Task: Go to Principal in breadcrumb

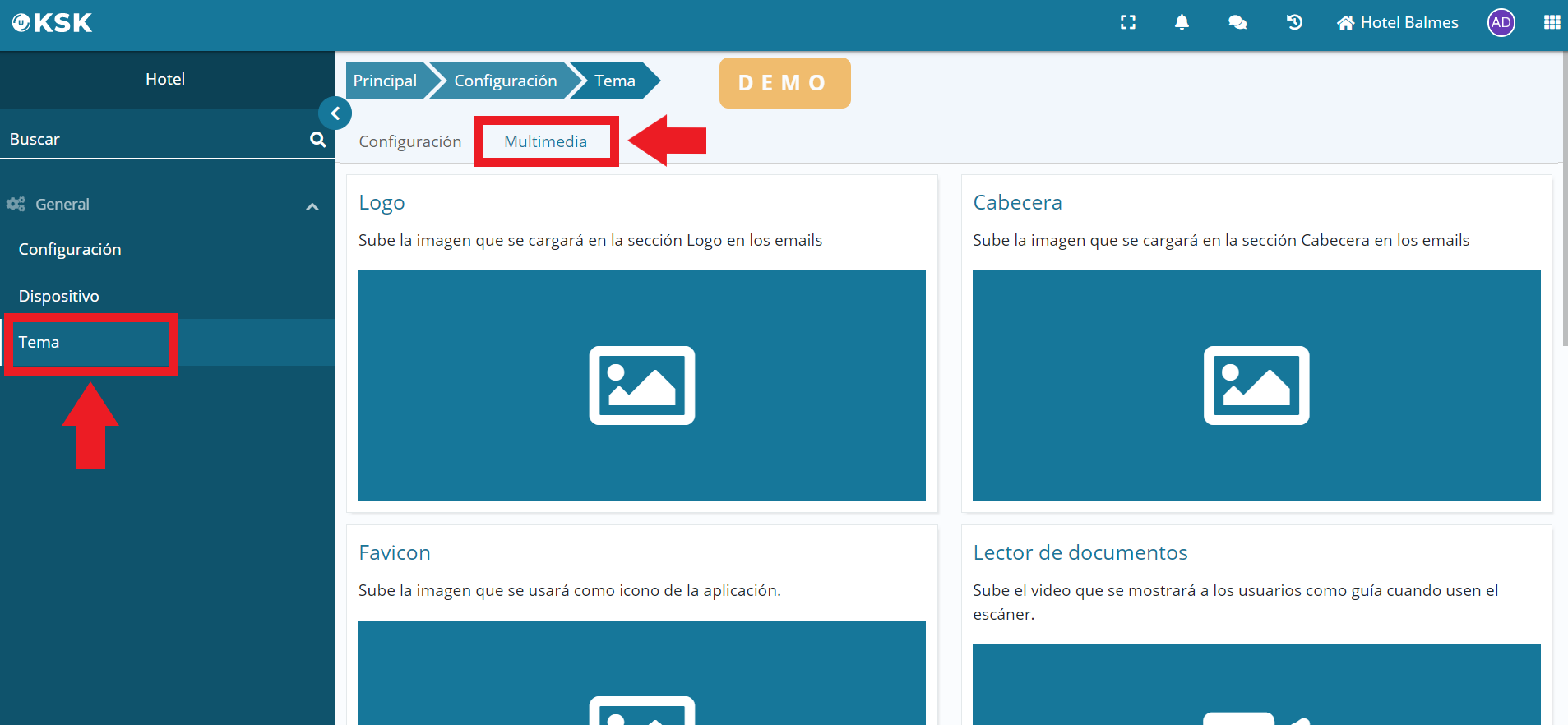Action: click(385, 81)
